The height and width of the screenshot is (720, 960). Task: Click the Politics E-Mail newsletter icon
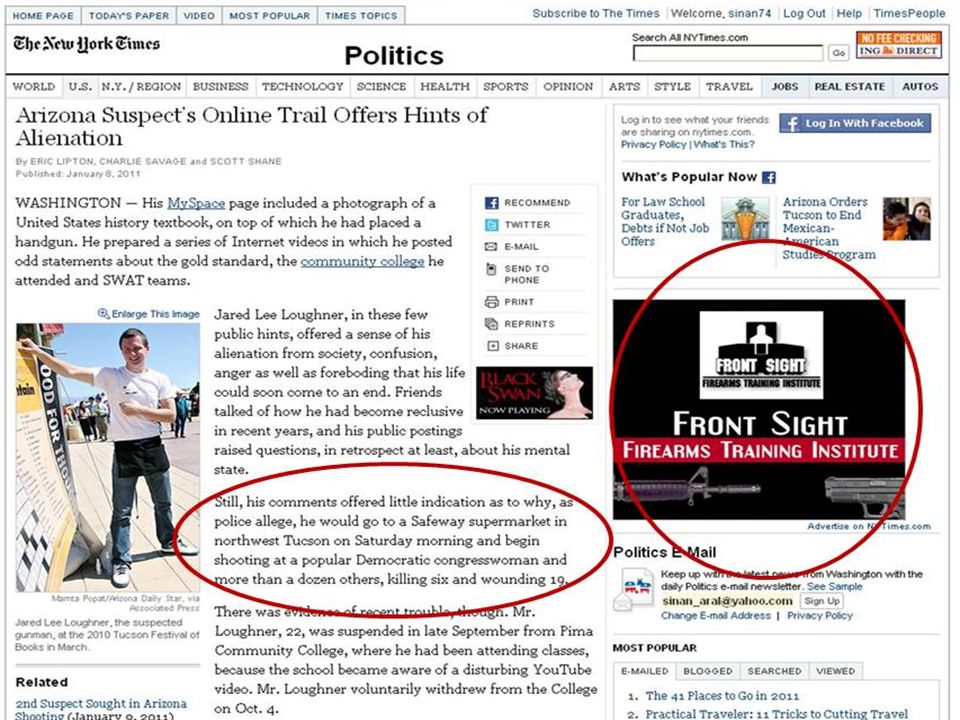633,588
